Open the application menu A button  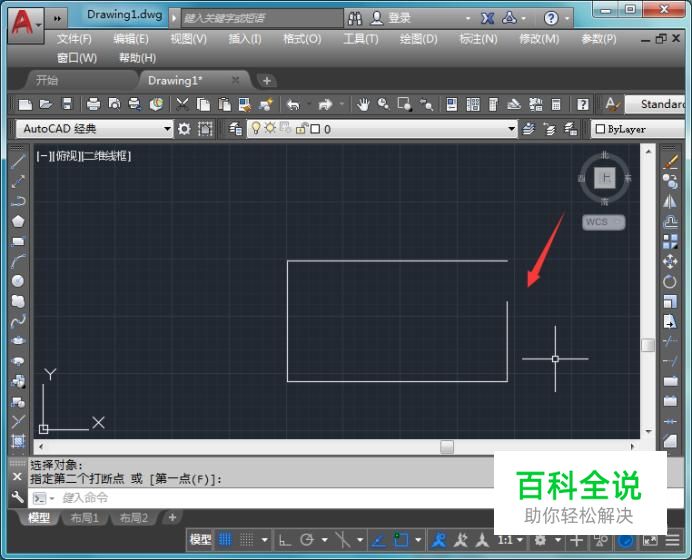[x=26, y=25]
